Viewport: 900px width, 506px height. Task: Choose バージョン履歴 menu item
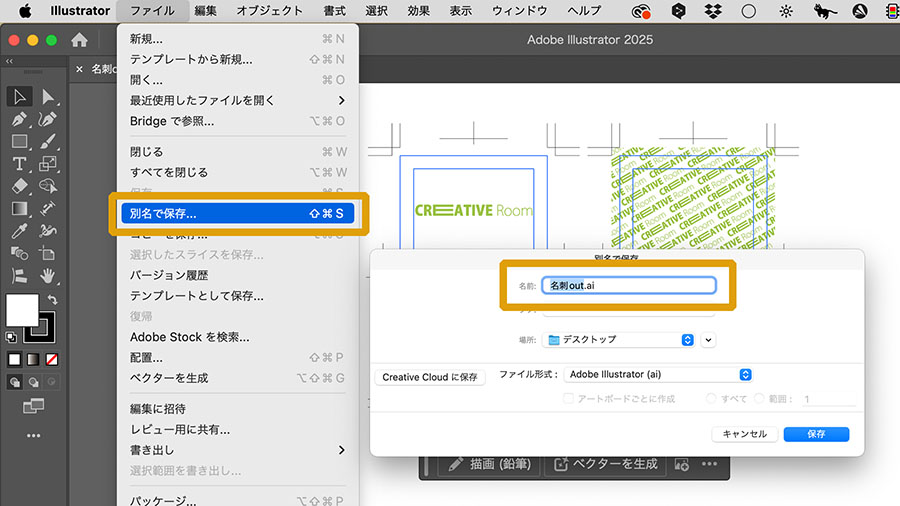click(238, 275)
